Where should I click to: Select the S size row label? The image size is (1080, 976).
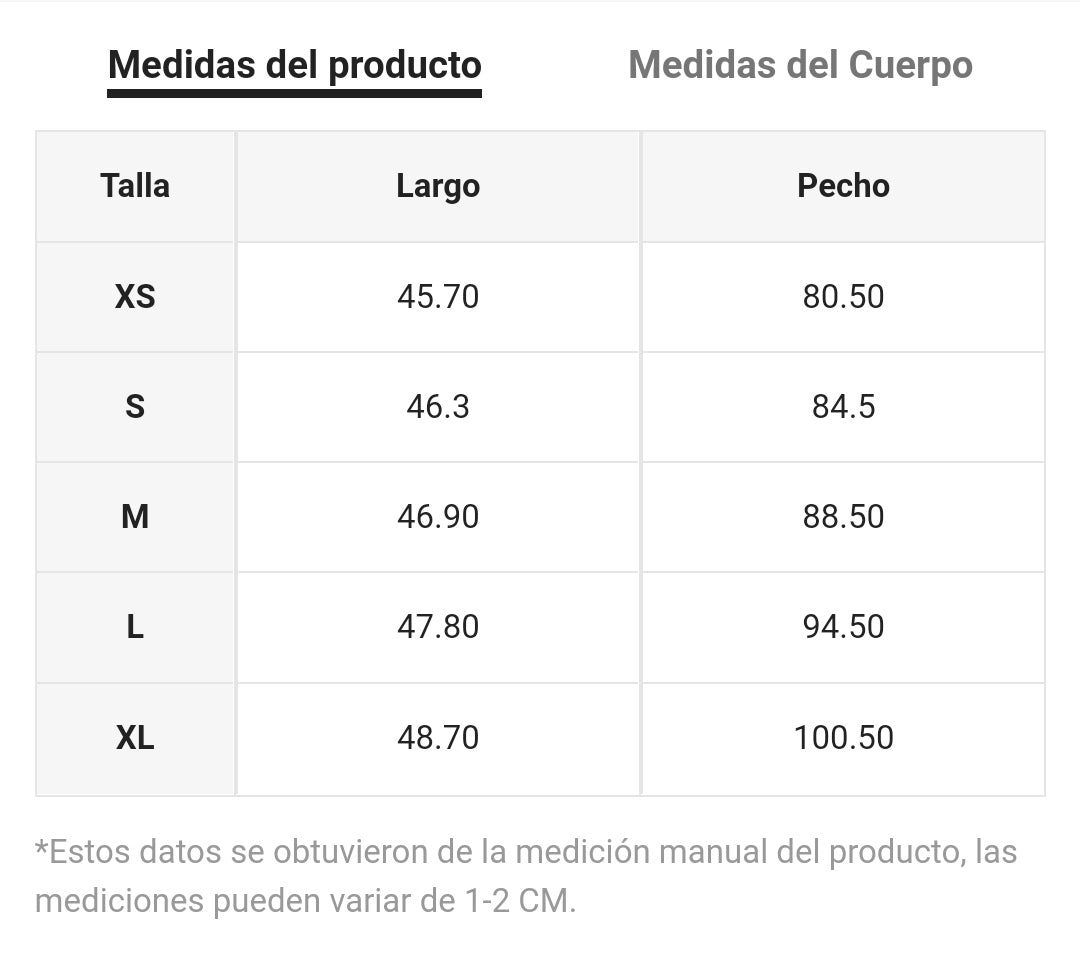click(135, 407)
